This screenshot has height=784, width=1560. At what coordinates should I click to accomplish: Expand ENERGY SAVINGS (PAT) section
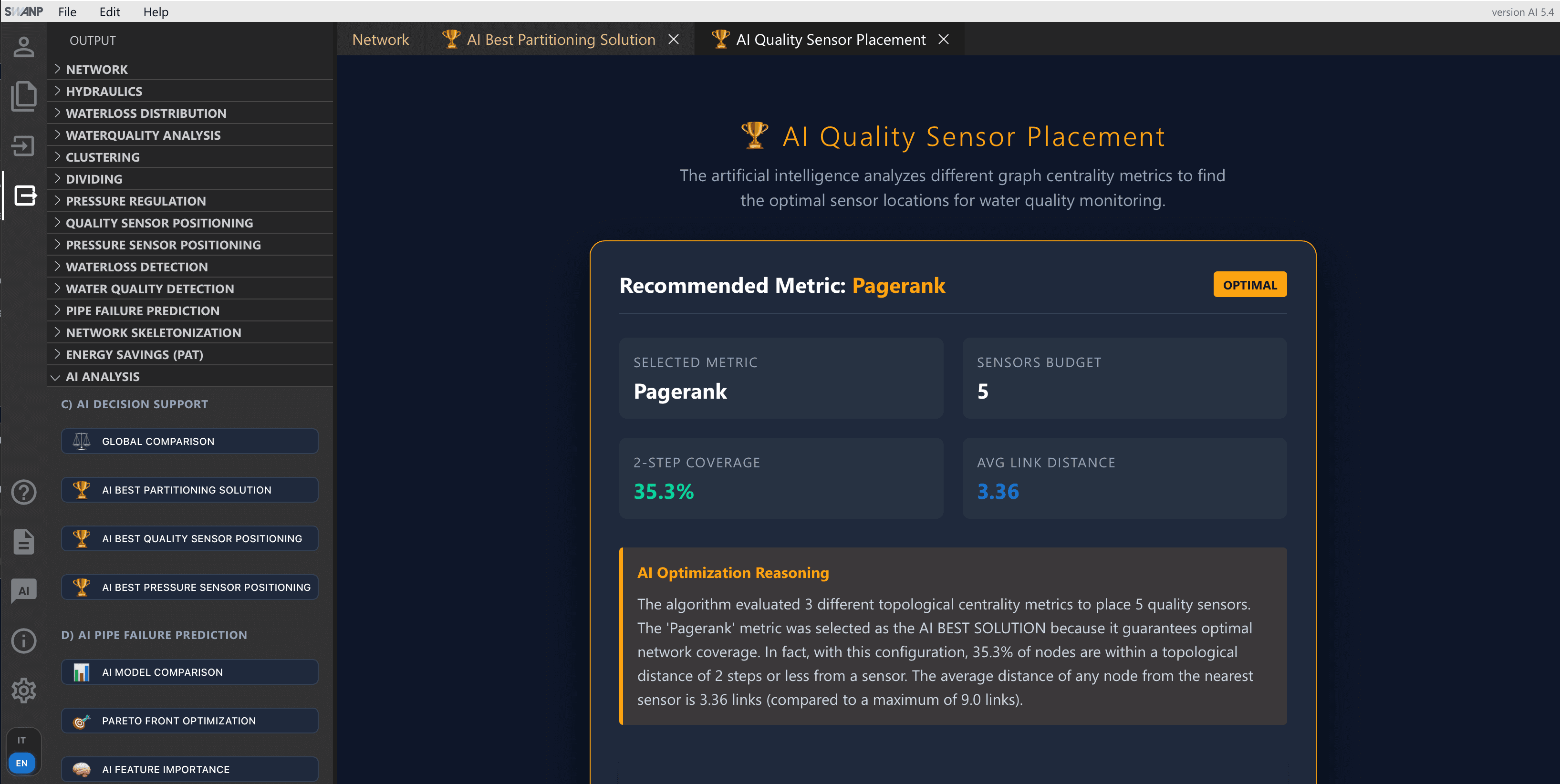click(189, 355)
